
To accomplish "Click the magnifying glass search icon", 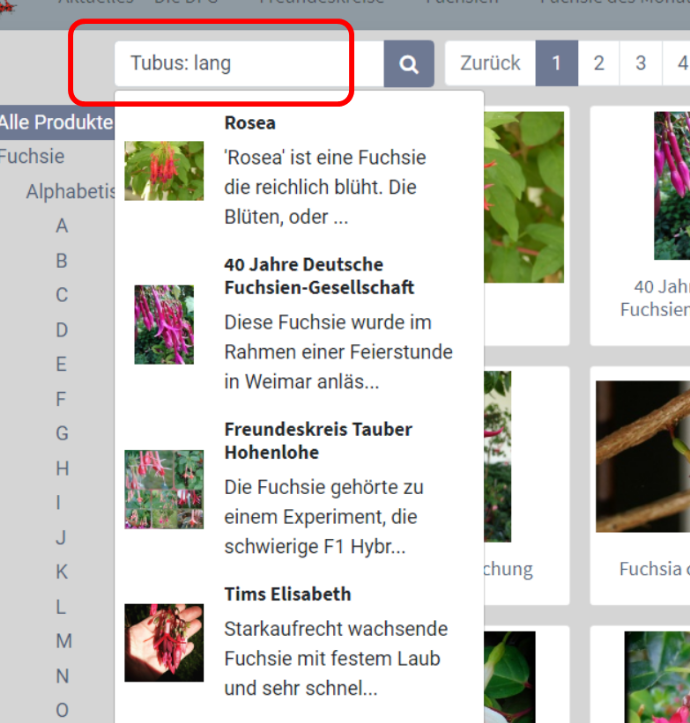I will click(x=409, y=64).
